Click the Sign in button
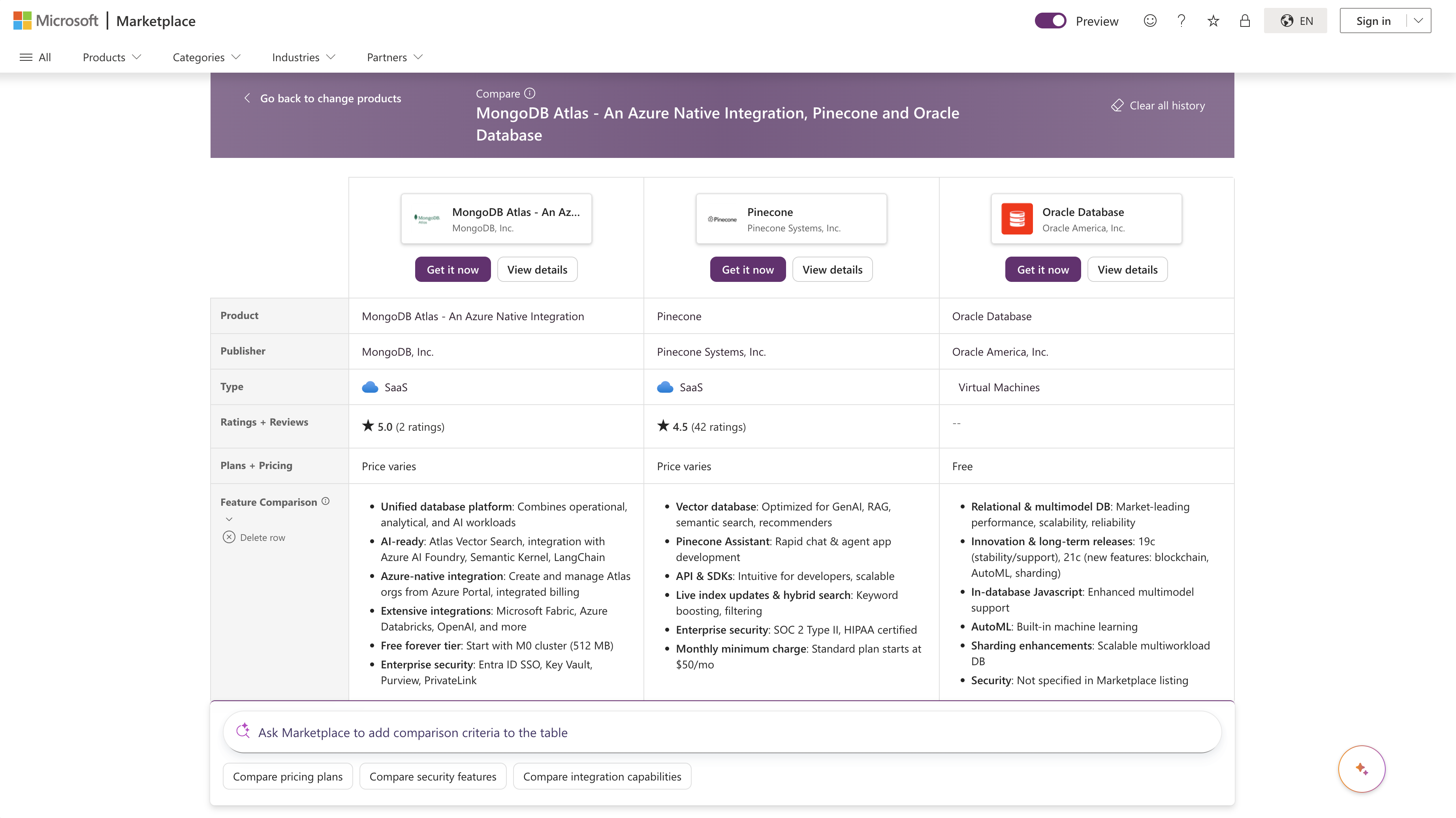 click(x=1373, y=21)
